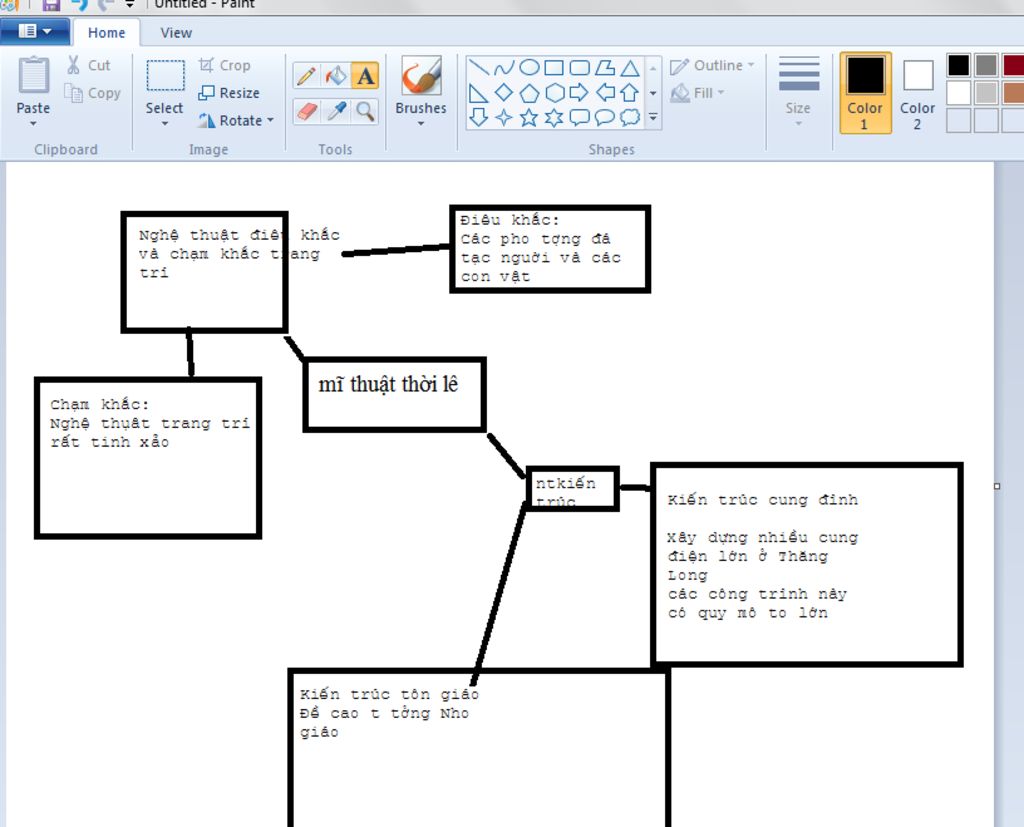Open the Paste dropdown arrow
The width and height of the screenshot is (1024, 827).
point(33,123)
